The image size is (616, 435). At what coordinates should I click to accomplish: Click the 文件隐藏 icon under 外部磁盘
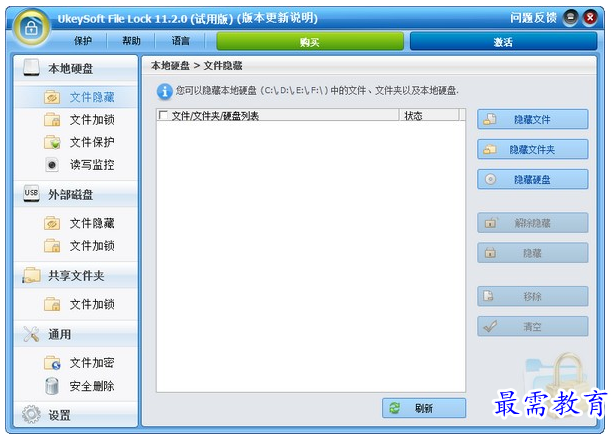click(x=52, y=223)
